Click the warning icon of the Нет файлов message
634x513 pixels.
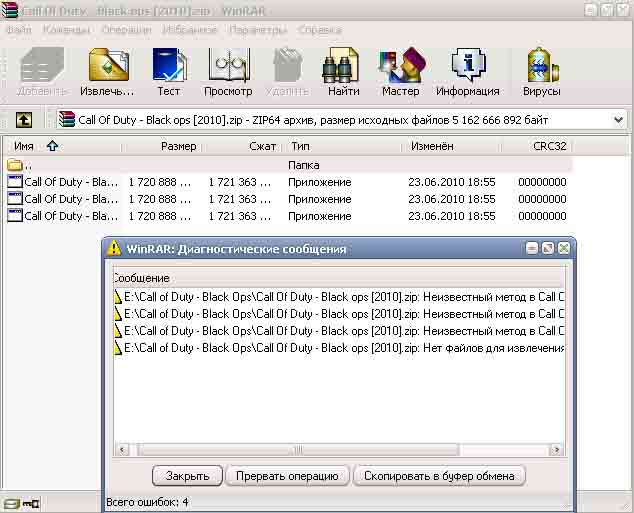click(x=118, y=348)
